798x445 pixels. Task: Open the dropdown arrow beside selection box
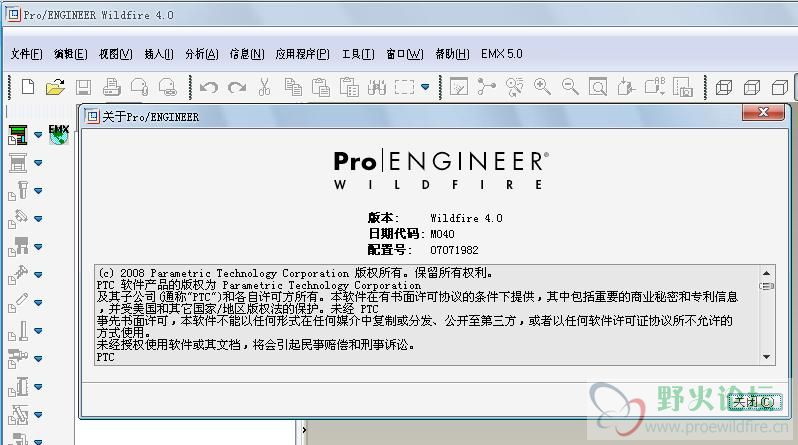point(425,87)
